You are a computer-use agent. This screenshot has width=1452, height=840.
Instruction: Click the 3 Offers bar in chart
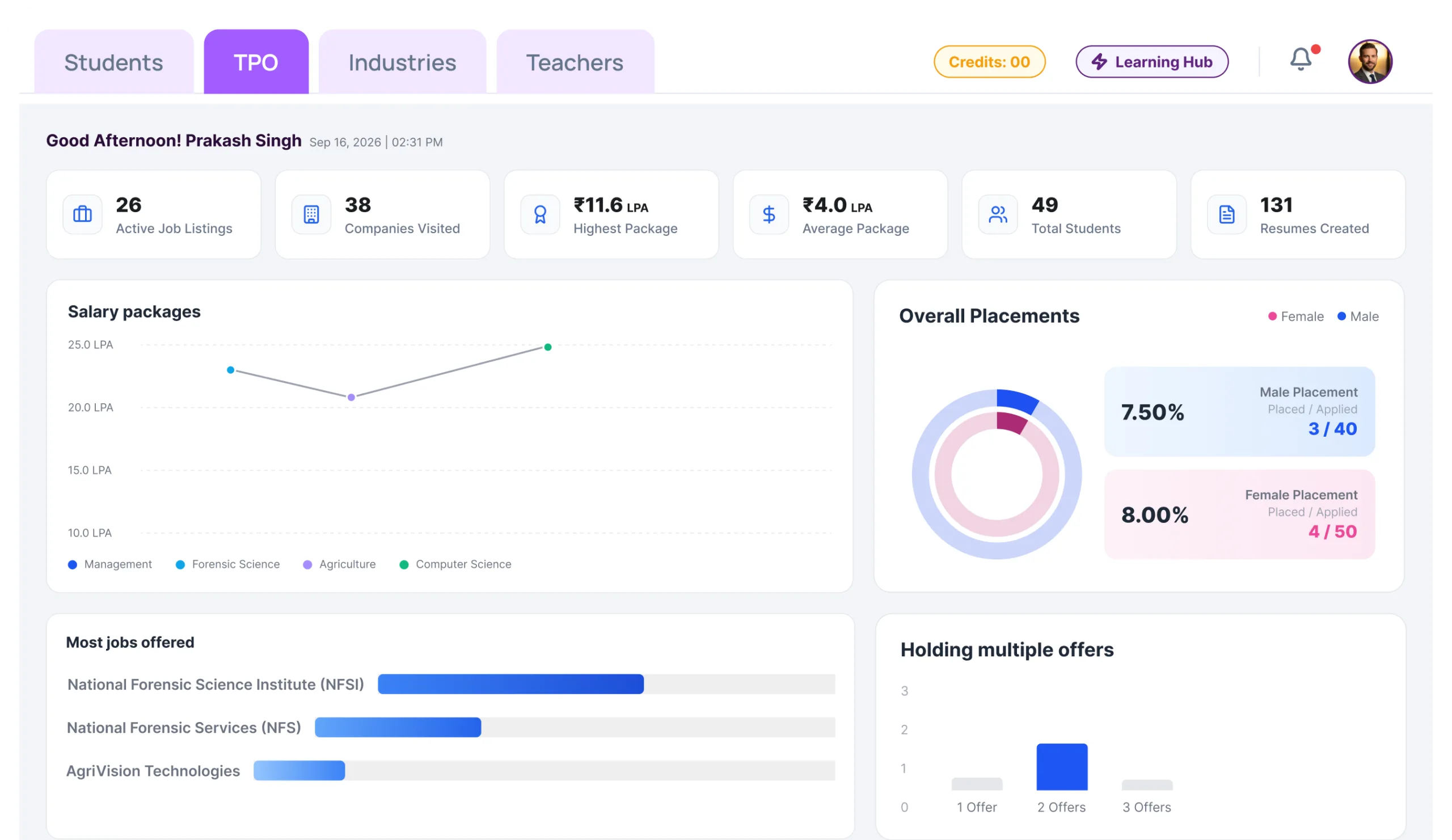click(1147, 784)
